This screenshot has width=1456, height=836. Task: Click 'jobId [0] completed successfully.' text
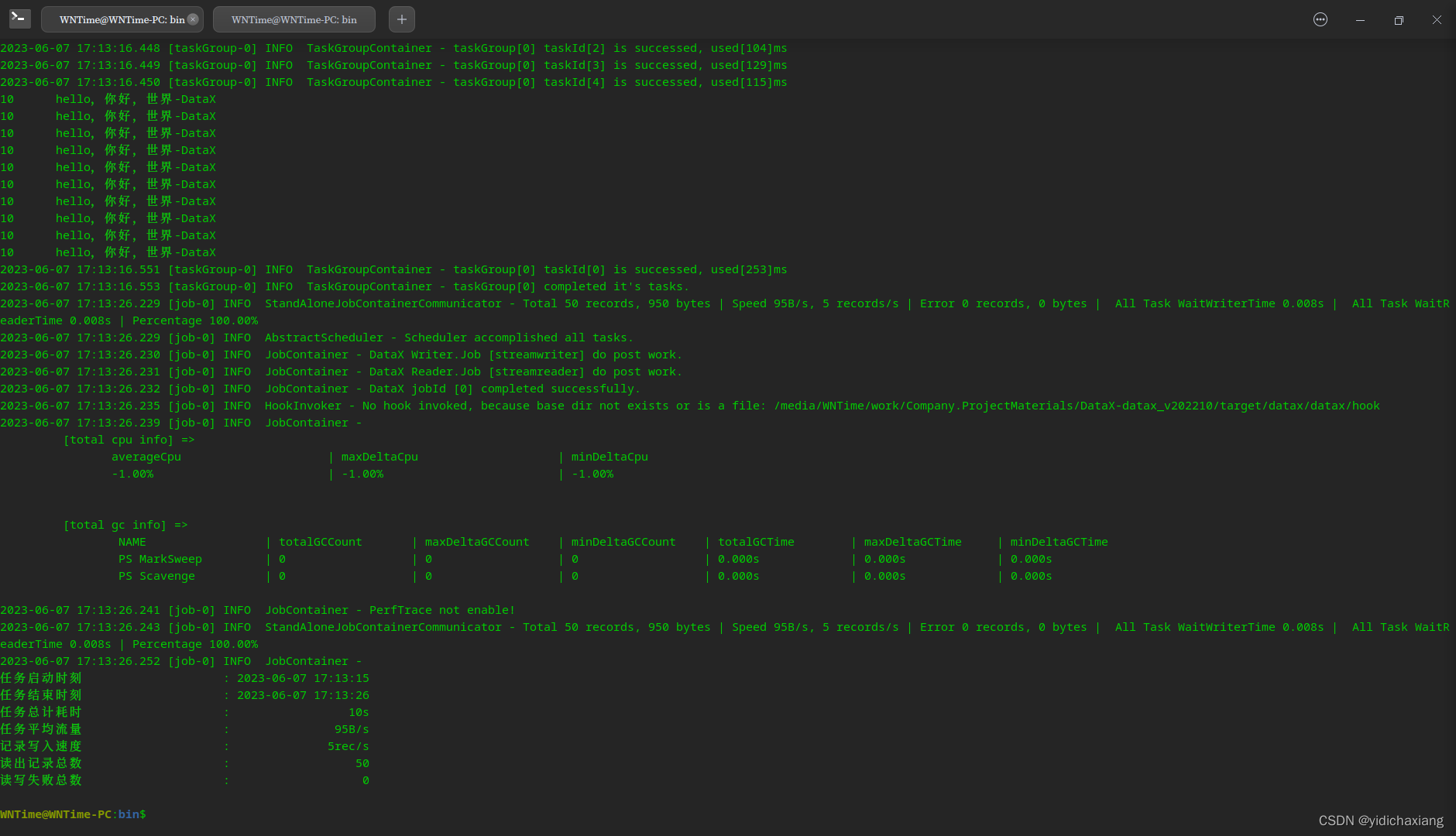[x=526, y=389]
